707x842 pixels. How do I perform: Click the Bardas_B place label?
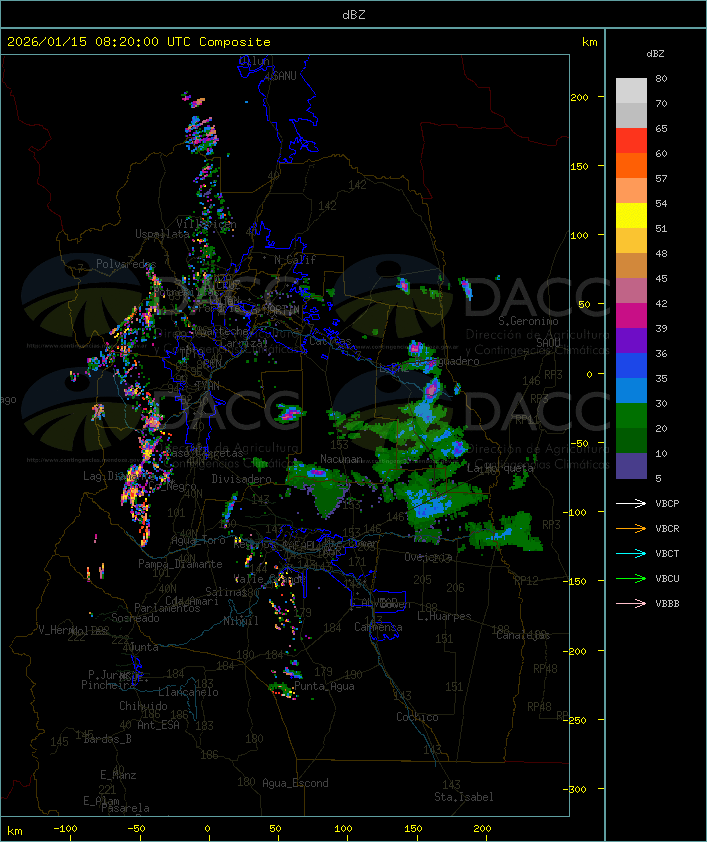coord(107,739)
